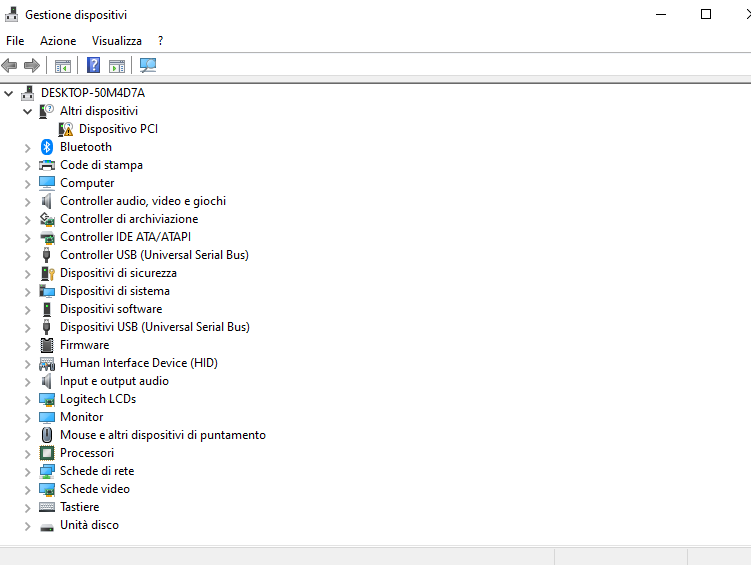
Task: Select Controller di archiviazione label
Action: pyautogui.click(x=129, y=219)
